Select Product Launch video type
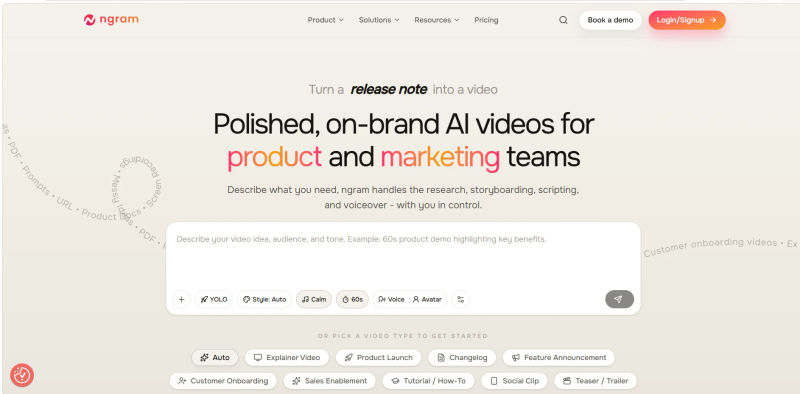The image size is (800, 394). tap(379, 358)
